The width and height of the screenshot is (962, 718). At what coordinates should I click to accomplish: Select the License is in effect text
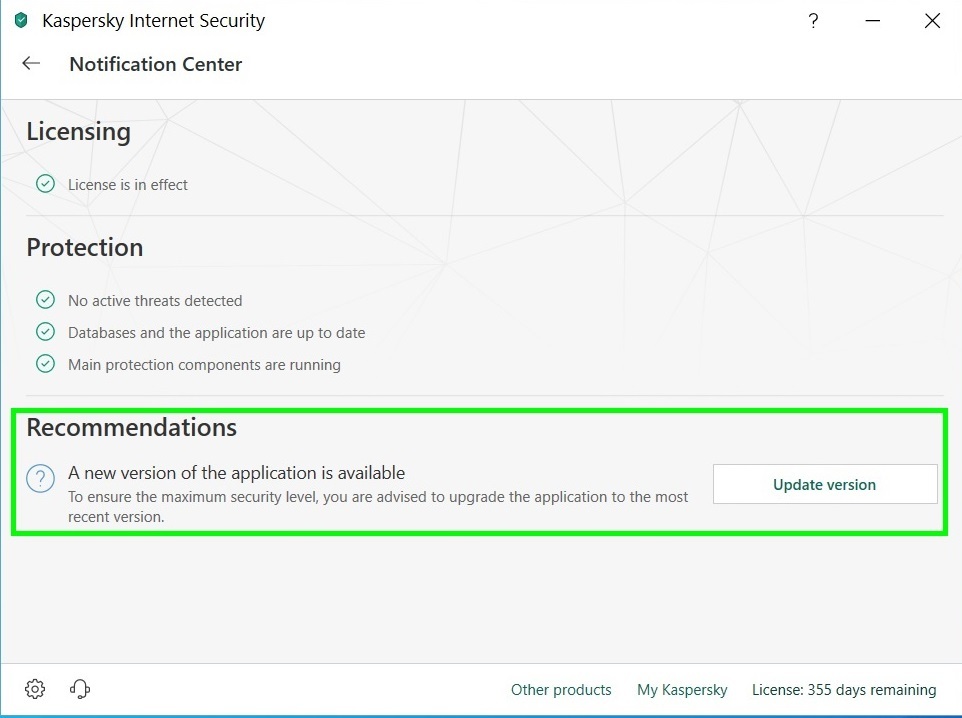128,184
